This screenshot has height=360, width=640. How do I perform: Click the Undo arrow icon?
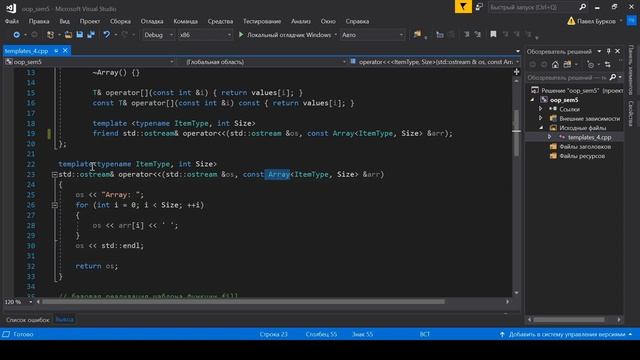(106, 35)
